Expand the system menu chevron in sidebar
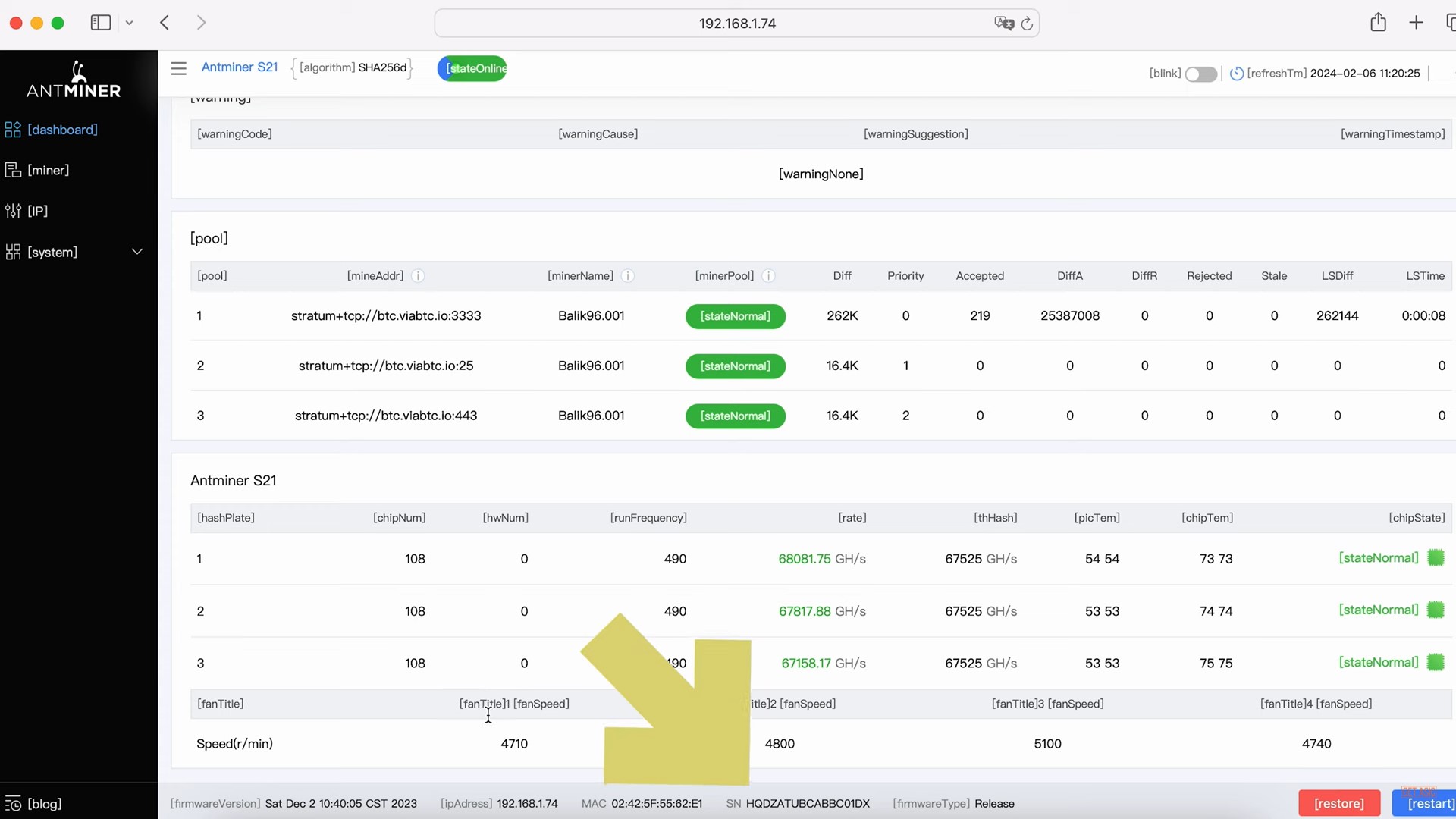The width and height of the screenshot is (1456, 819). click(137, 252)
